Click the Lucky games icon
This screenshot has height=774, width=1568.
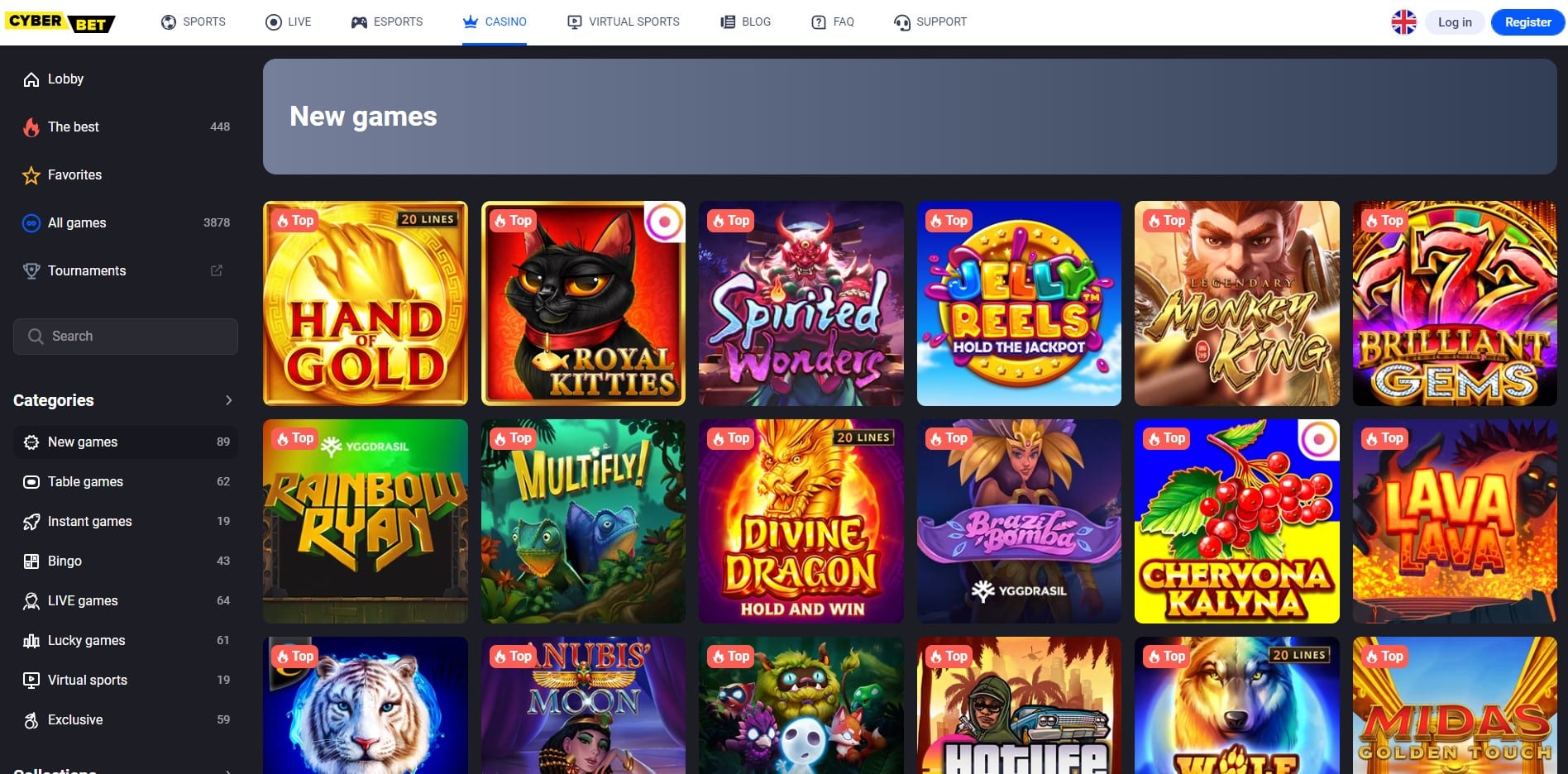tap(31, 641)
